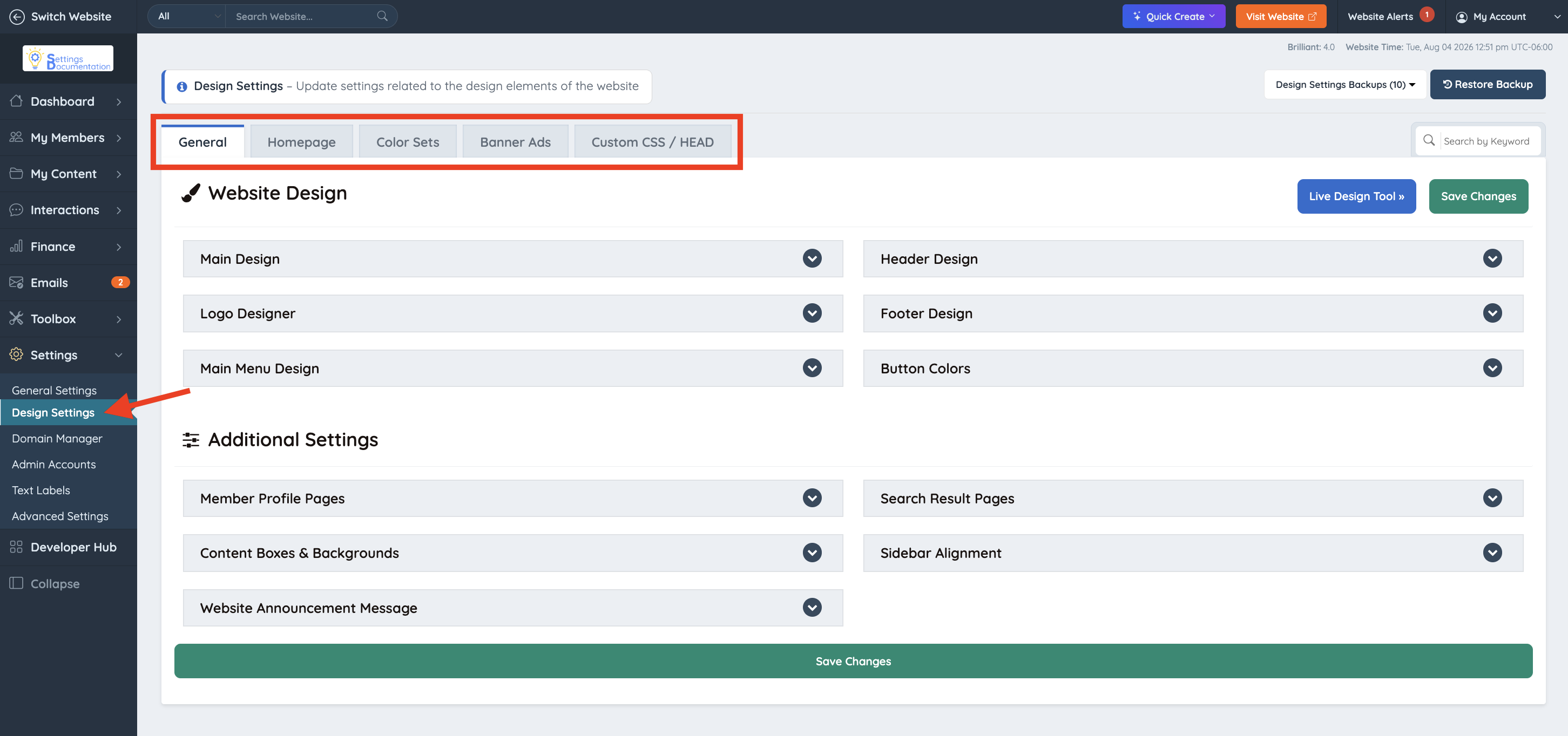Viewport: 1568px width, 736px height.
Task: Click the Visit Website button
Action: pyautogui.click(x=1281, y=16)
